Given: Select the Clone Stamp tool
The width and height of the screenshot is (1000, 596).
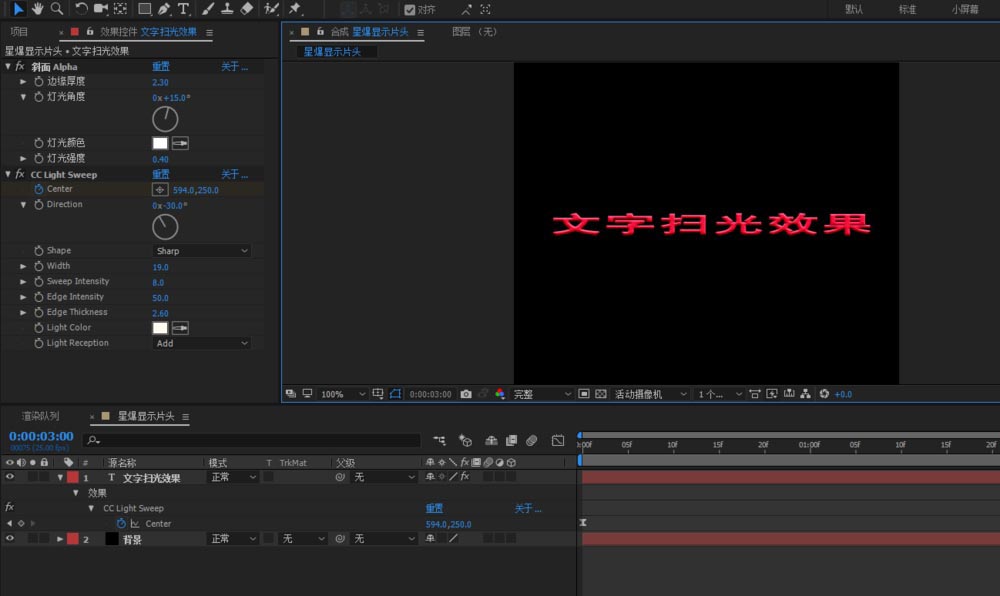Looking at the screenshot, I should coord(227,9).
